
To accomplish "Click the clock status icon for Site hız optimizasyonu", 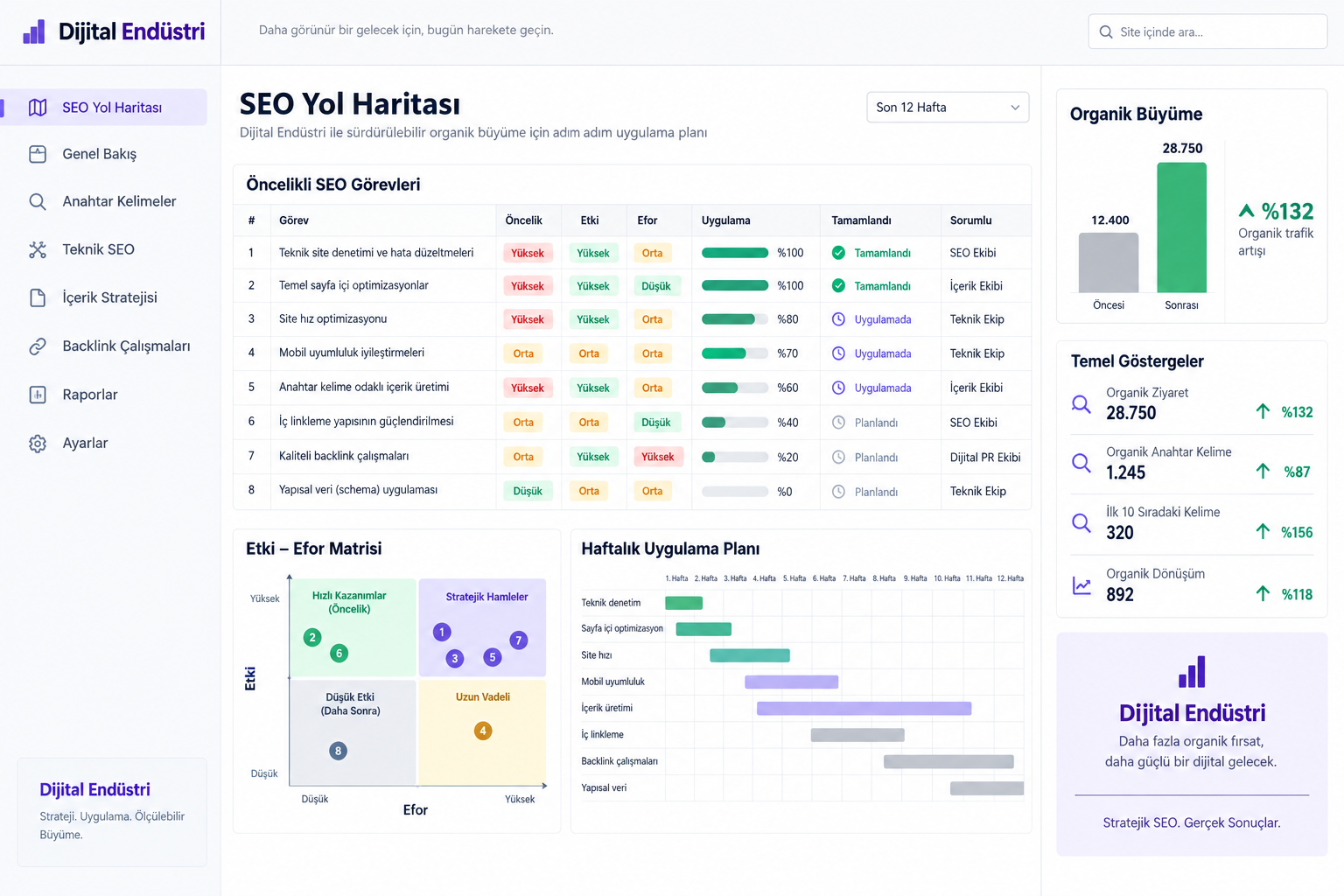I will (x=838, y=319).
